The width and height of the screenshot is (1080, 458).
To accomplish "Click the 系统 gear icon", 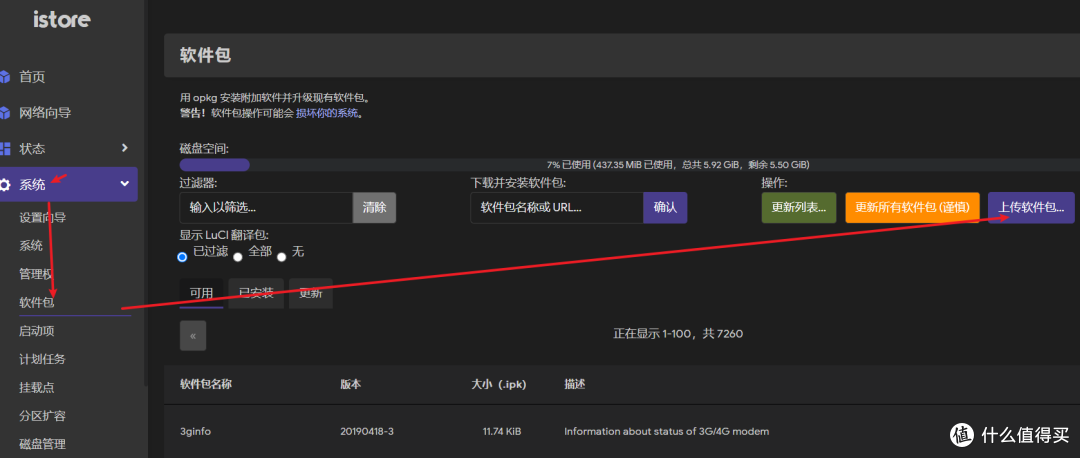I will click(5, 185).
